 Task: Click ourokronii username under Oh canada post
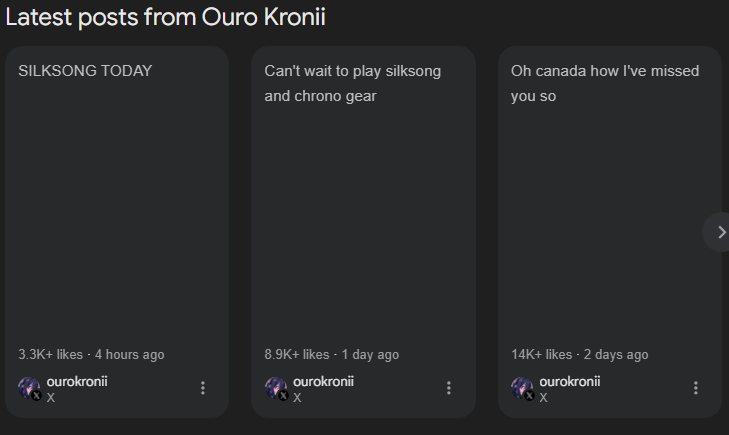(x=570, y=382)
